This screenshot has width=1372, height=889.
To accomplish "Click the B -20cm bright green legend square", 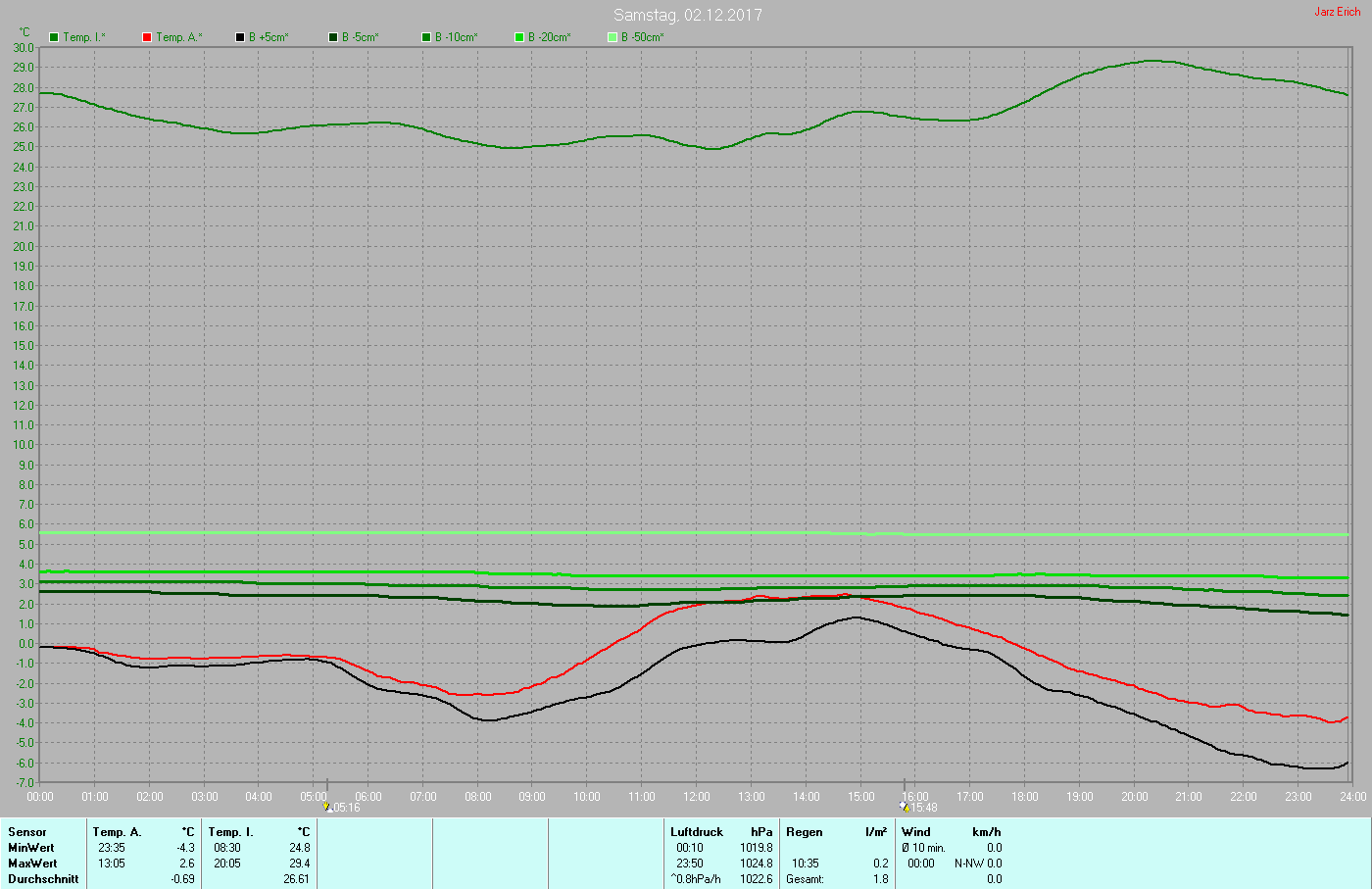I will (x=519, y=37).
